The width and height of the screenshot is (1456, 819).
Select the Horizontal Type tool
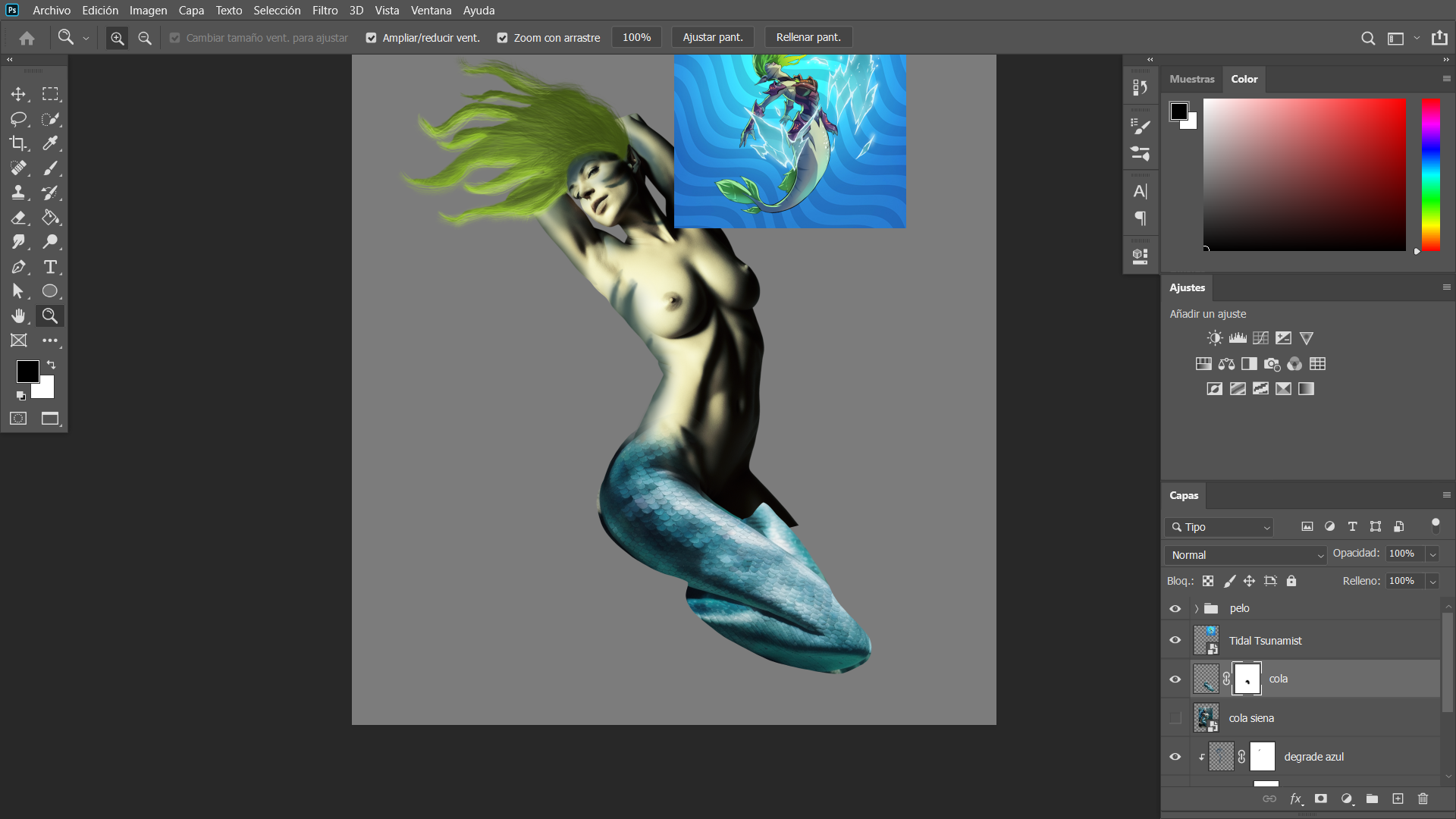point(50,267)
